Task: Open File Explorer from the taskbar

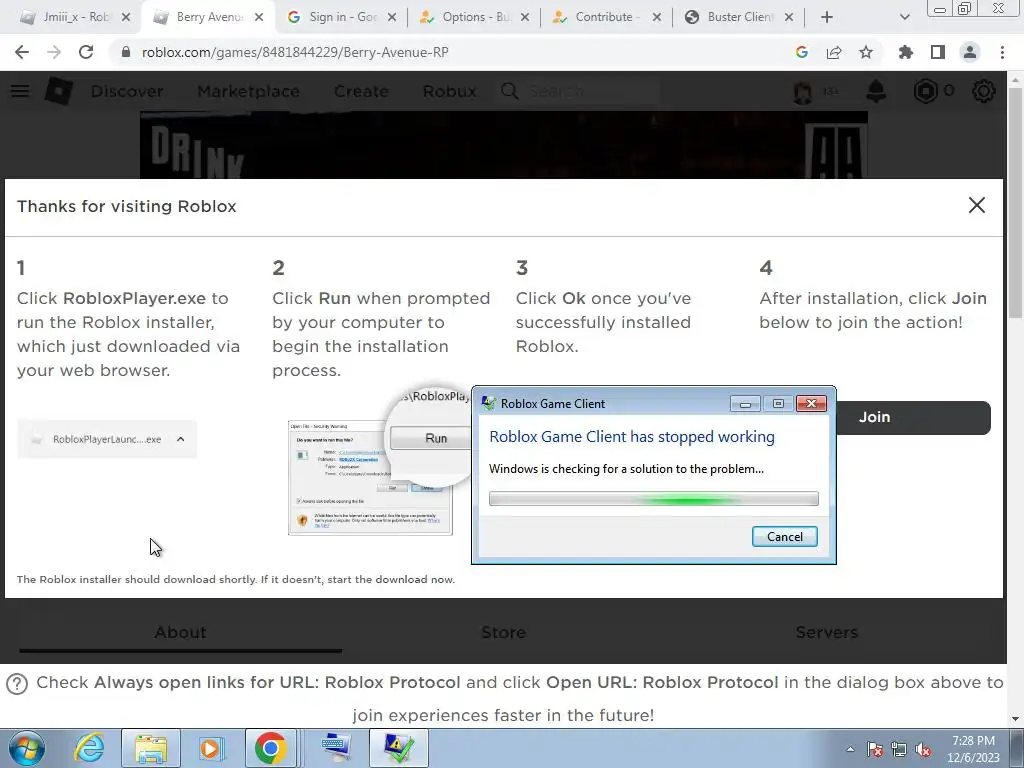Action: point(151,748)
